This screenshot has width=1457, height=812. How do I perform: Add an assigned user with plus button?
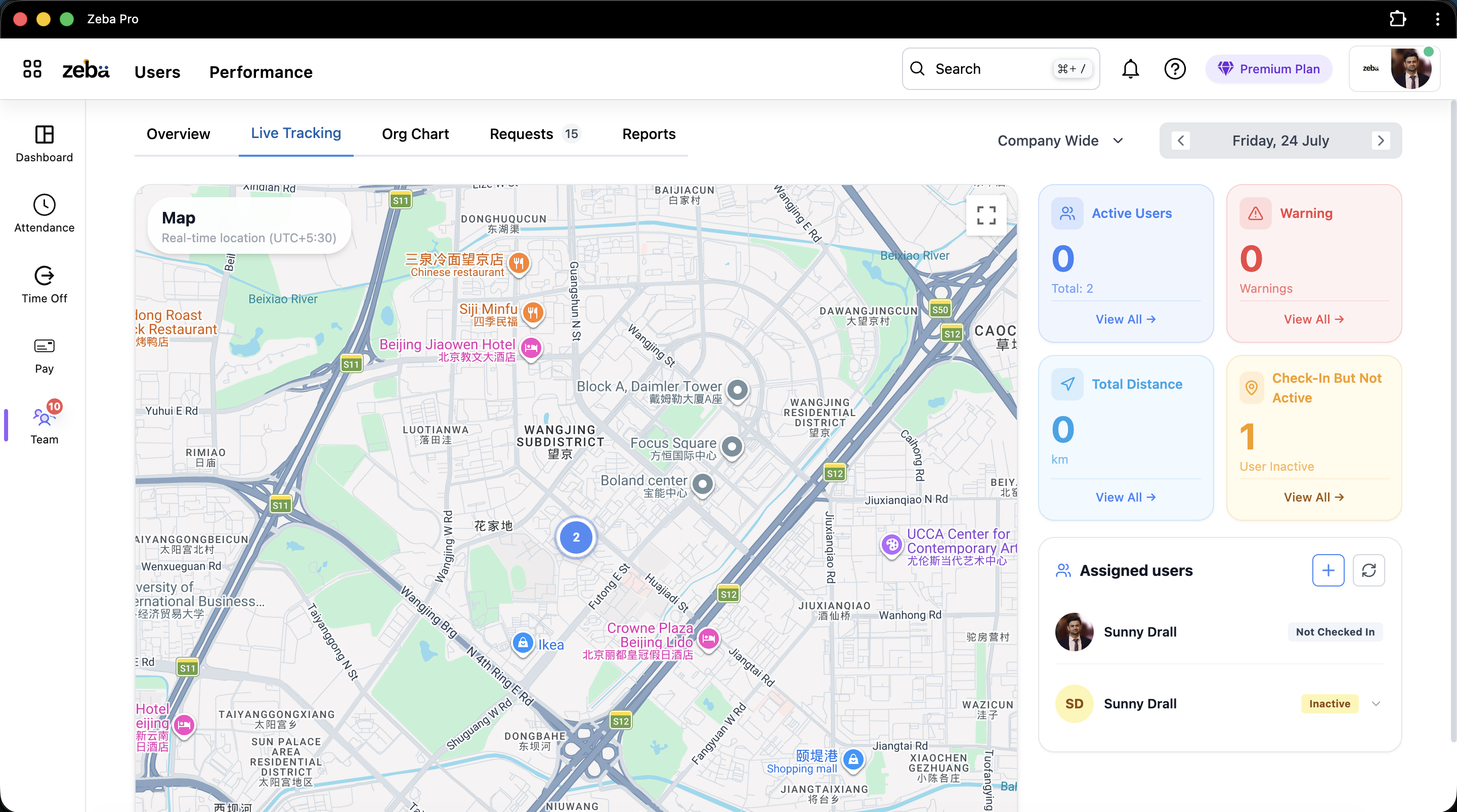tap(1328, 570)
